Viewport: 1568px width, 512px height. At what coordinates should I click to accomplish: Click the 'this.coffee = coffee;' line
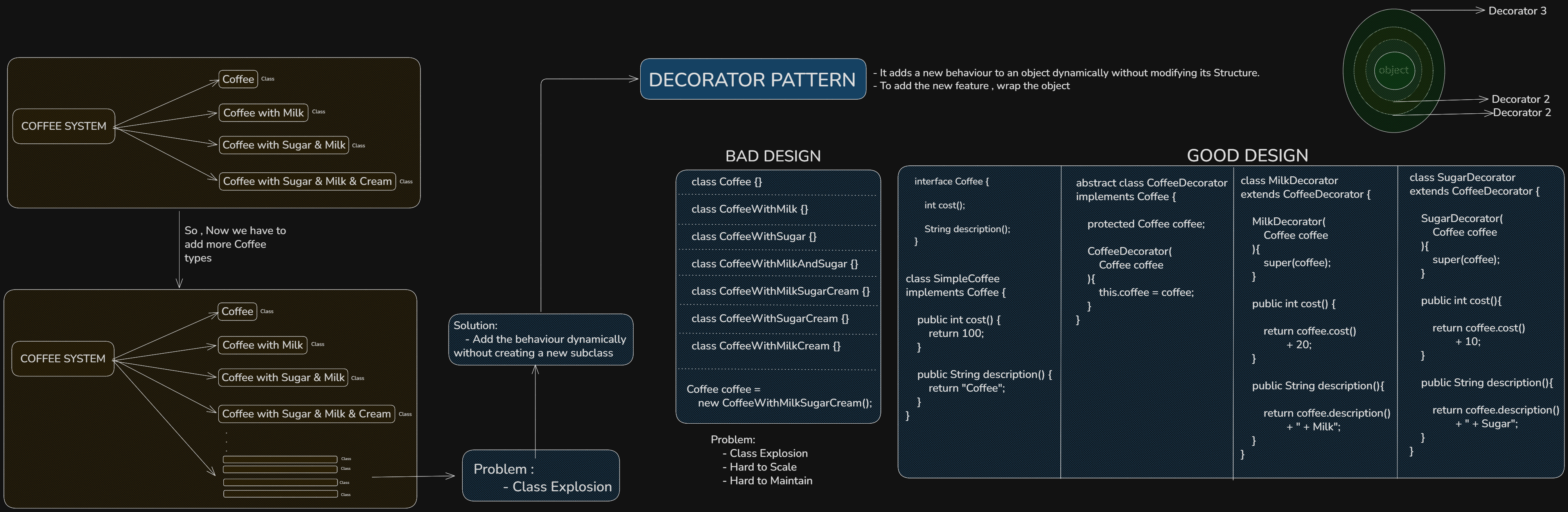pyautogui.click(x=1146, y=292)
